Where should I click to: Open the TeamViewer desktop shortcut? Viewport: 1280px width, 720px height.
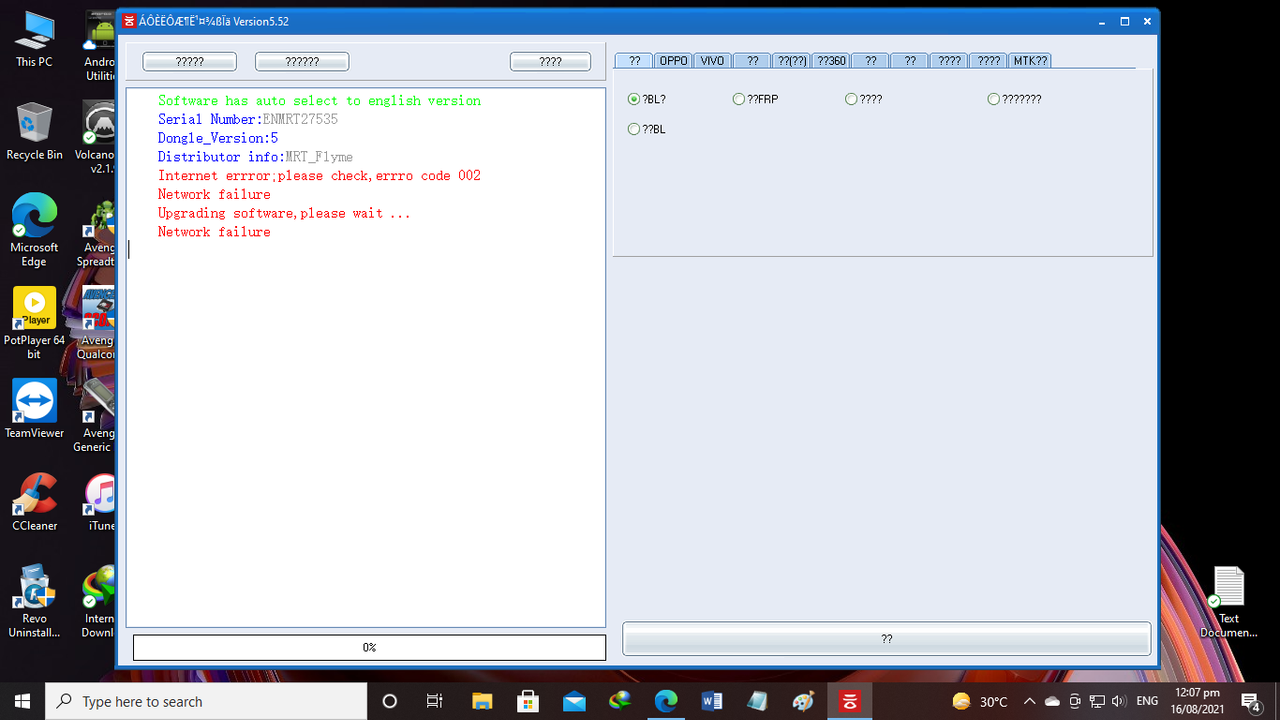(x=34, y=409)
